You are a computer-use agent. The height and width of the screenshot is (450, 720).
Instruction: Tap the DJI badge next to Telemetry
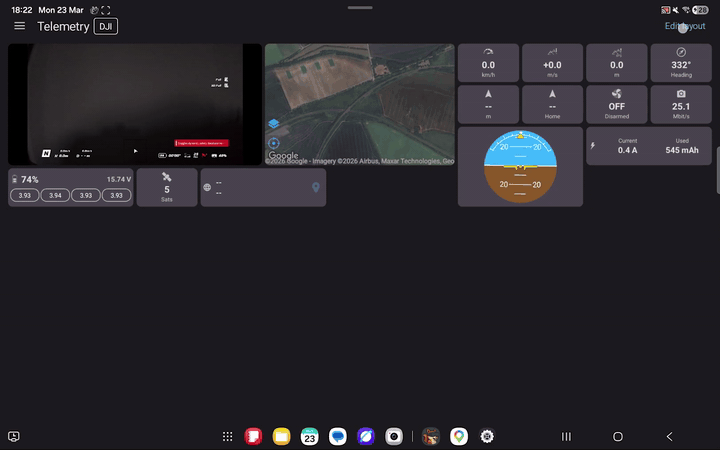click(x=106, y=26)
